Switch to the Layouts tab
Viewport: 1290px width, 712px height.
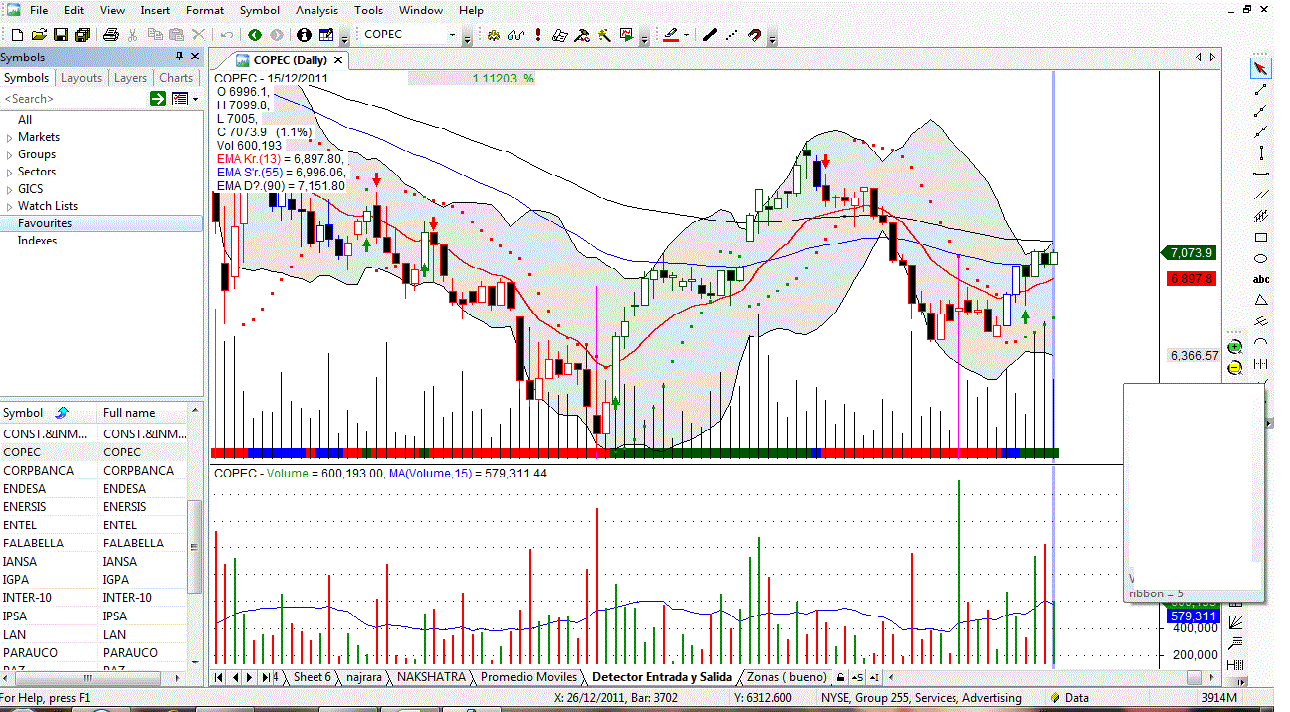[x=81, y=78]
